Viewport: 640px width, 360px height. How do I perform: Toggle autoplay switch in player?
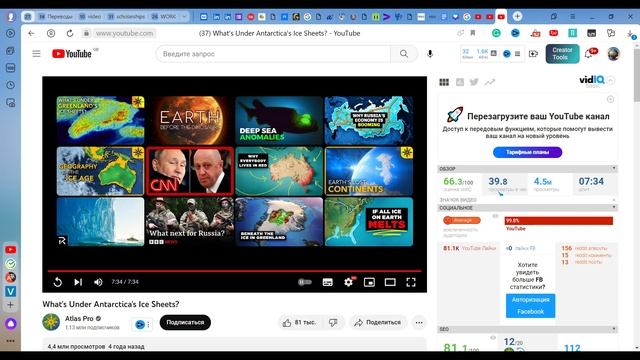coord(305,282)
